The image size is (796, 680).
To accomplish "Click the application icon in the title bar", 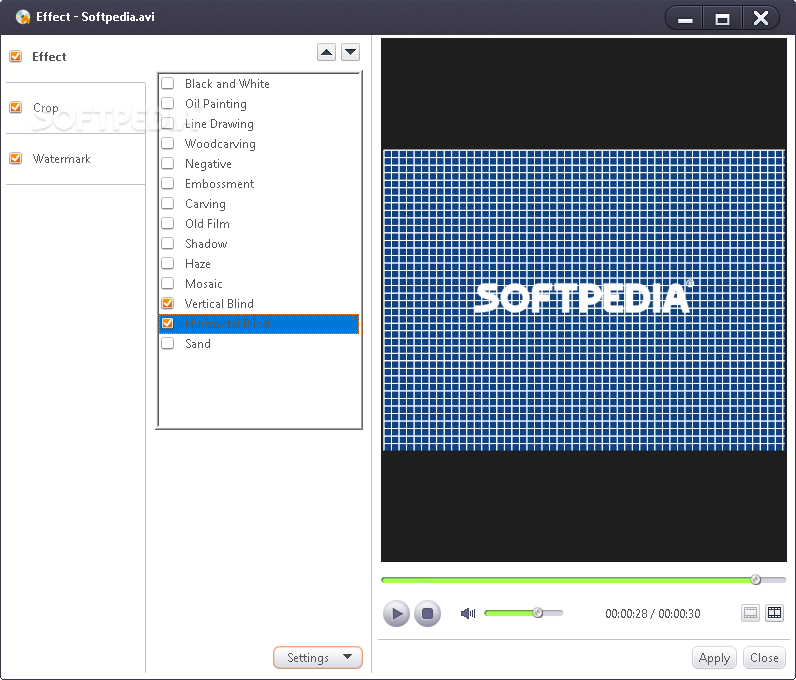I will [23, 17].
